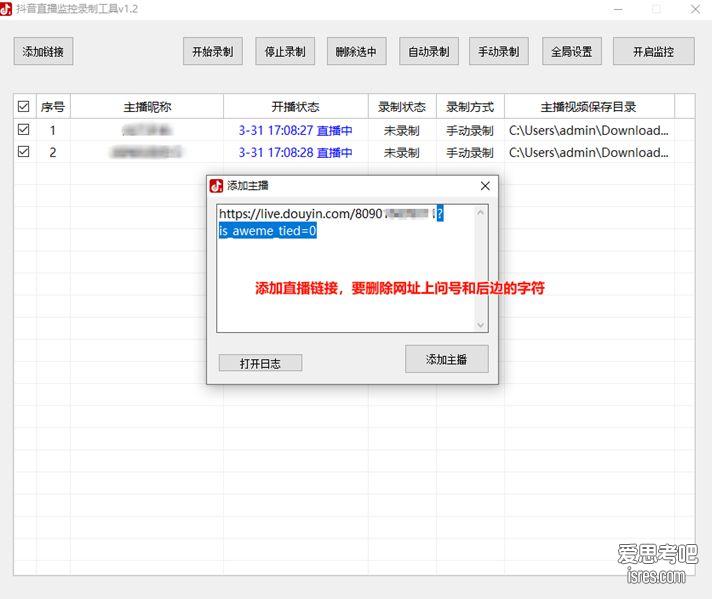Screen dimensions: 712x599
Task: Click the blurred nickname in row 1
Action: click(x=147, y=130)
